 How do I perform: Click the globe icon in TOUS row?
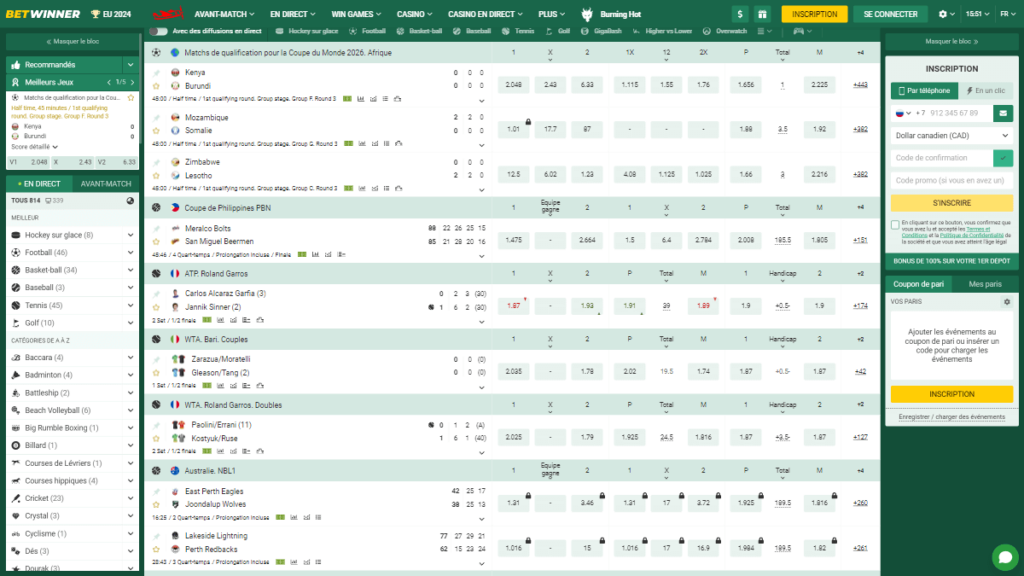coord(130,200)
